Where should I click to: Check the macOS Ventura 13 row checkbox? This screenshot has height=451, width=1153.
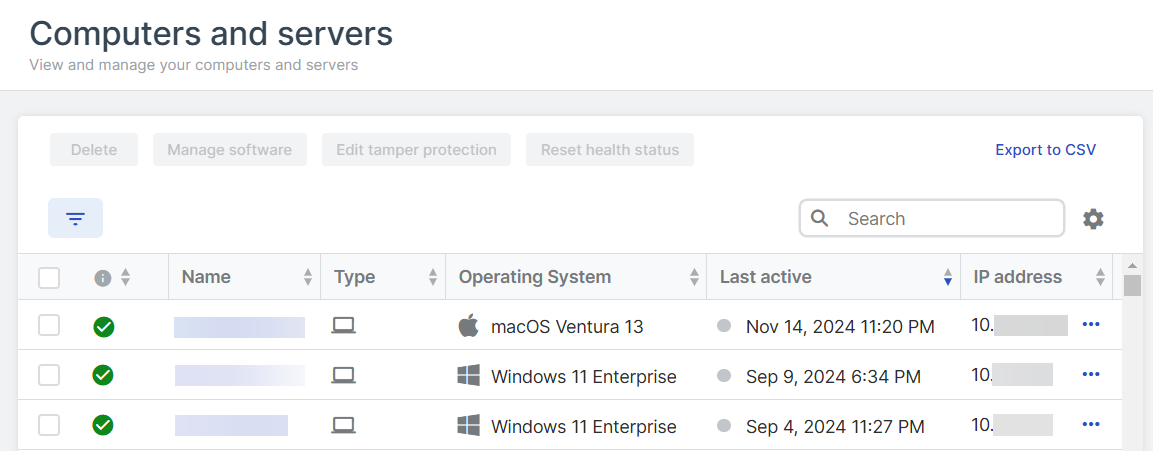coord(49,326)
